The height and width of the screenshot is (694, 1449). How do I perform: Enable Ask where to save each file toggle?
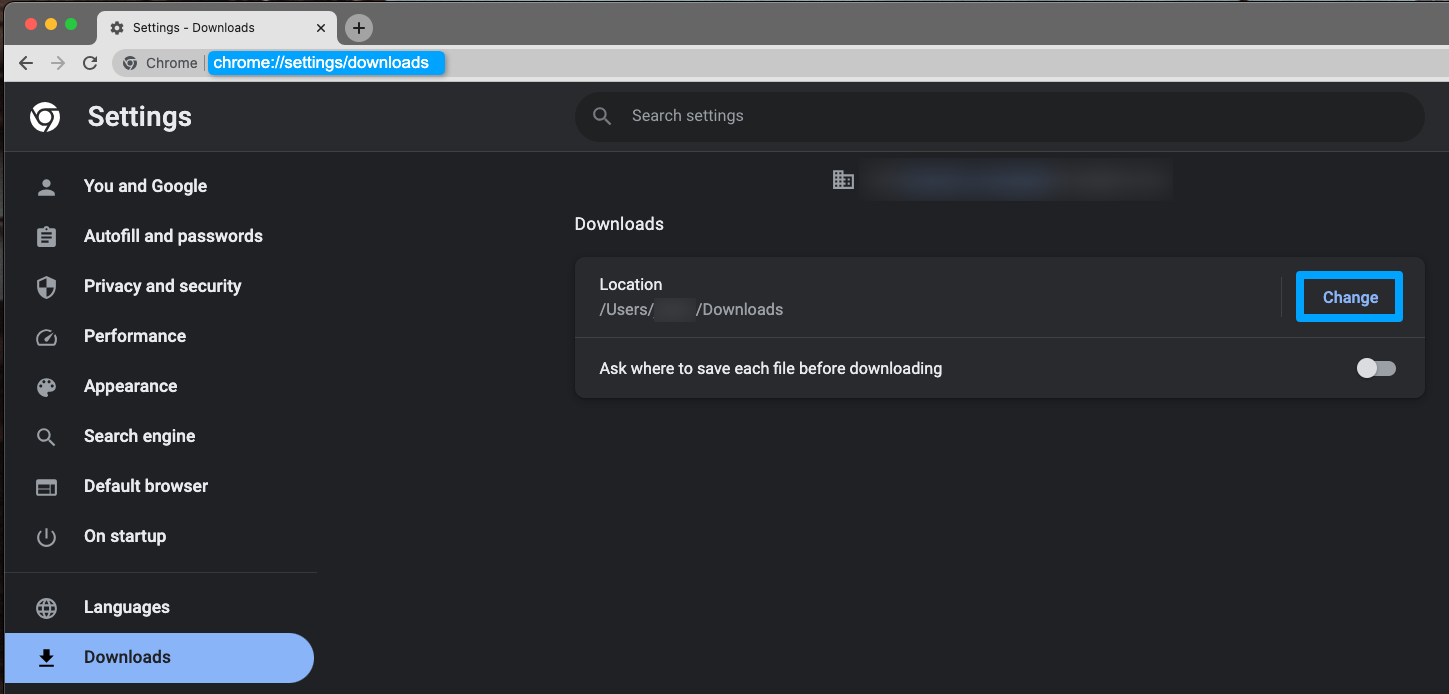pyautogui.click(x=1375, y=368)
